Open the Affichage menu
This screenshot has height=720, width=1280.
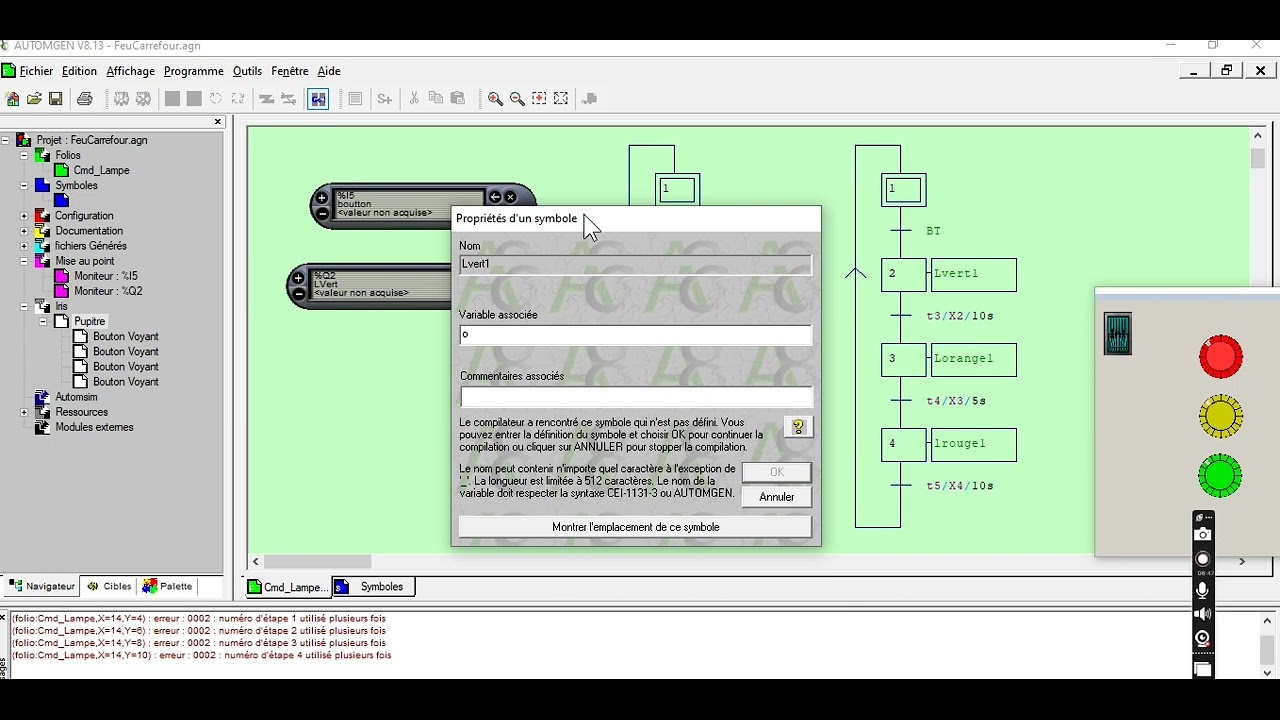(x=130, y=71)
